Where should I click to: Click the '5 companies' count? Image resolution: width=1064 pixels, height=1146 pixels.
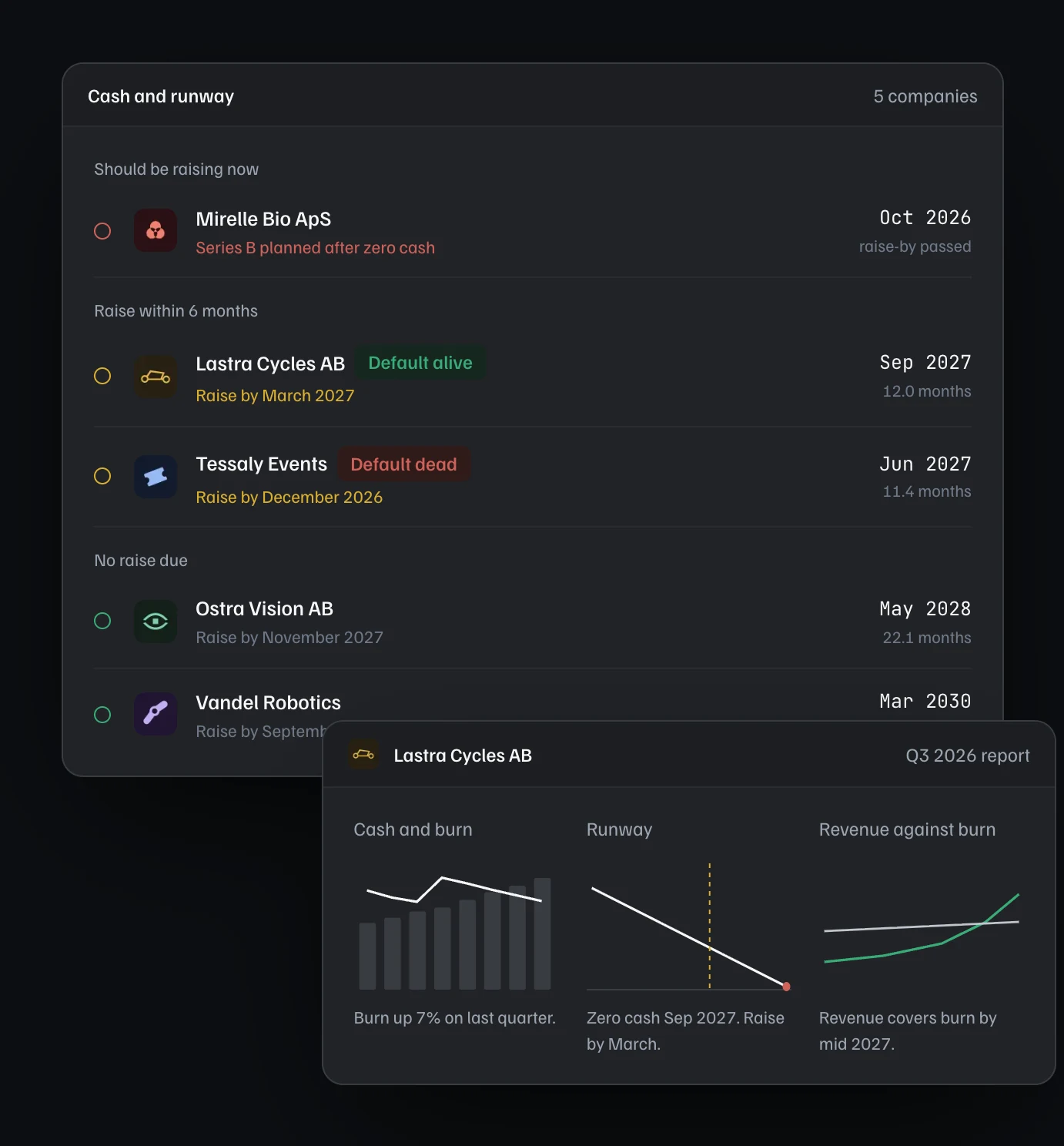coord(925,96)
